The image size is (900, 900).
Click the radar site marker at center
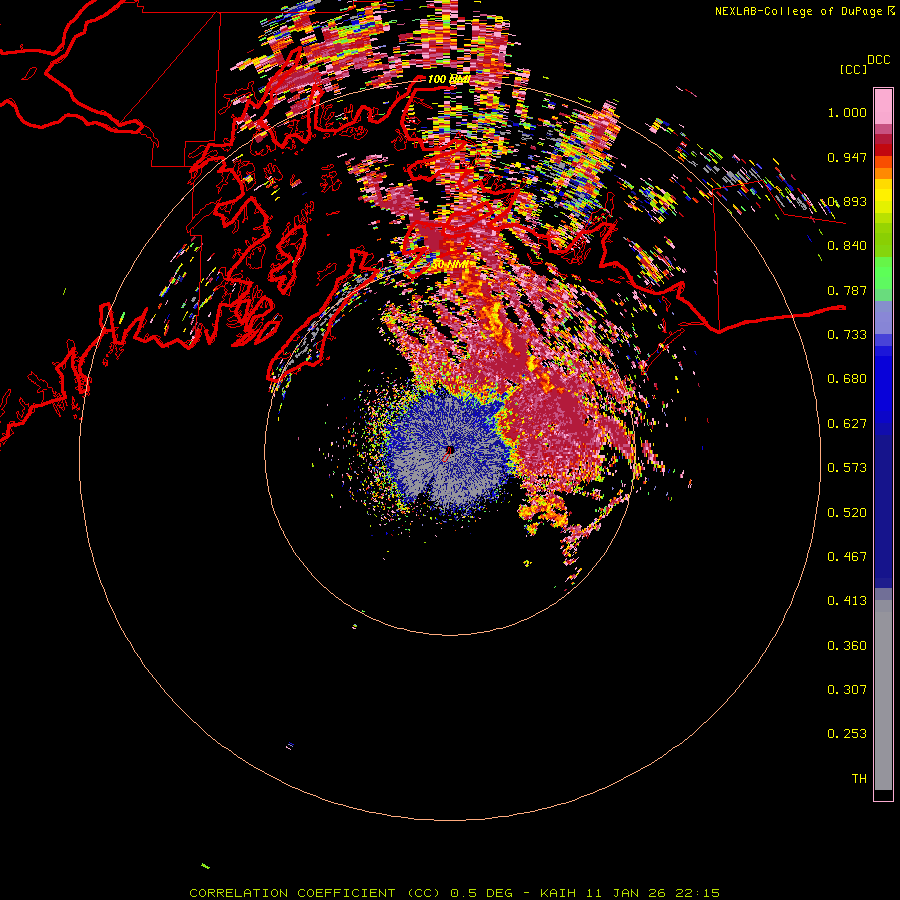coord(449,452)
